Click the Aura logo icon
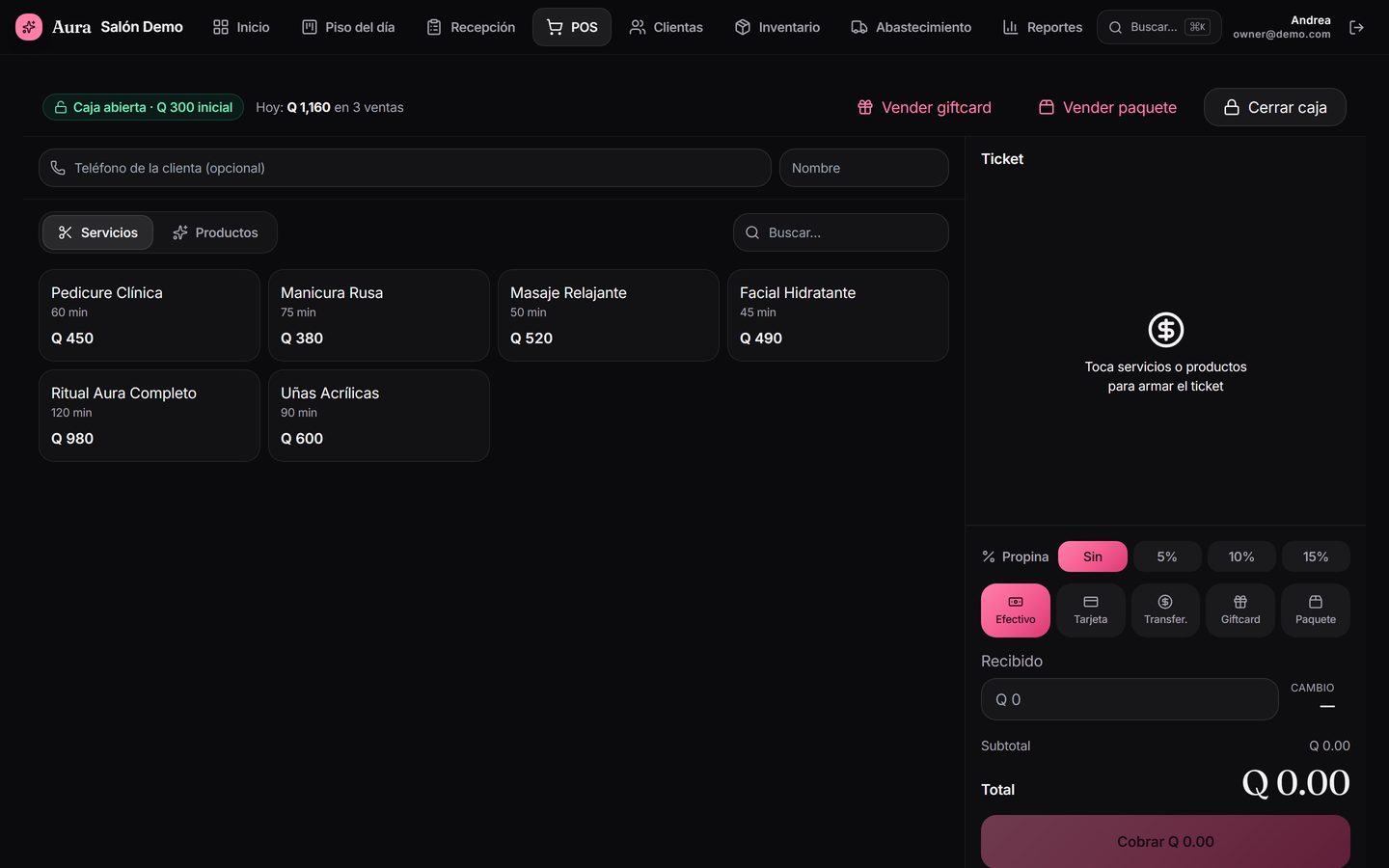The image size is (1389, 868). [29, 27]
